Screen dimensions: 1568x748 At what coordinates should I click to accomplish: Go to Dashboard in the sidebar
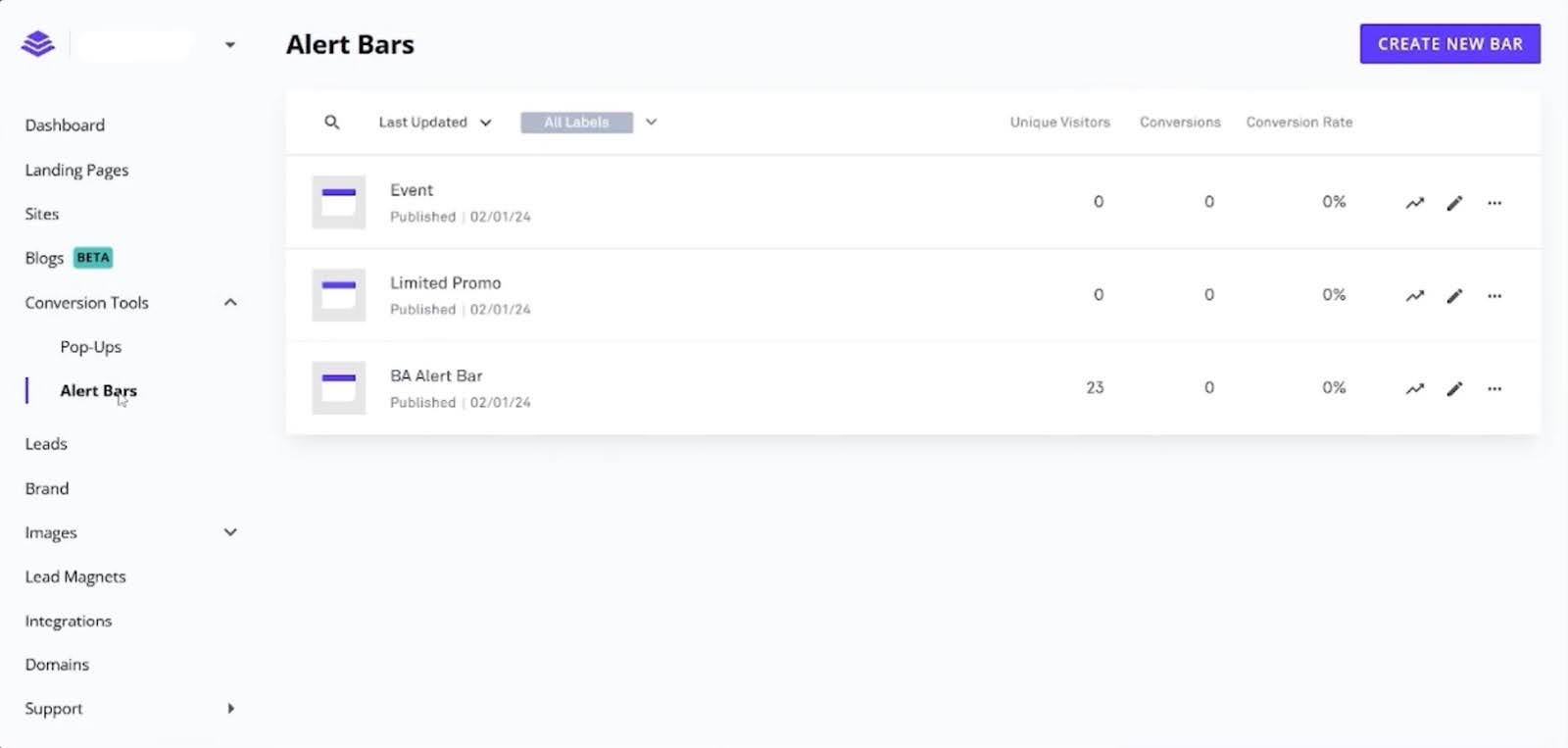tap(65, 125)
